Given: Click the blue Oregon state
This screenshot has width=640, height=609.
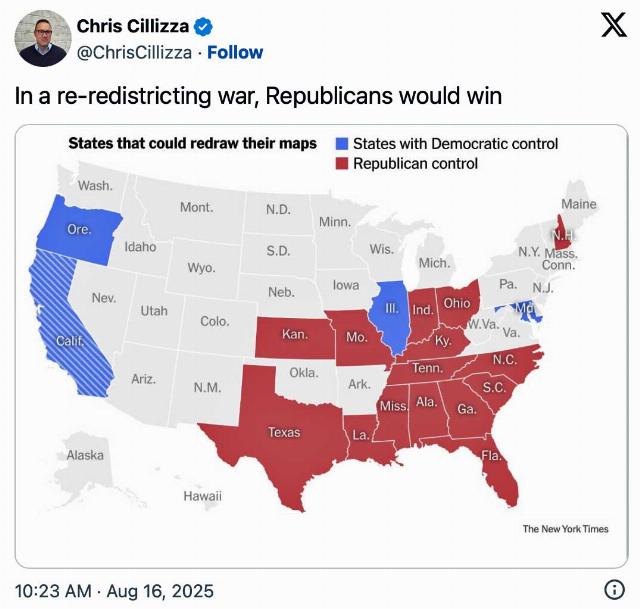Looking at the screenshot, I should point(78,230).
